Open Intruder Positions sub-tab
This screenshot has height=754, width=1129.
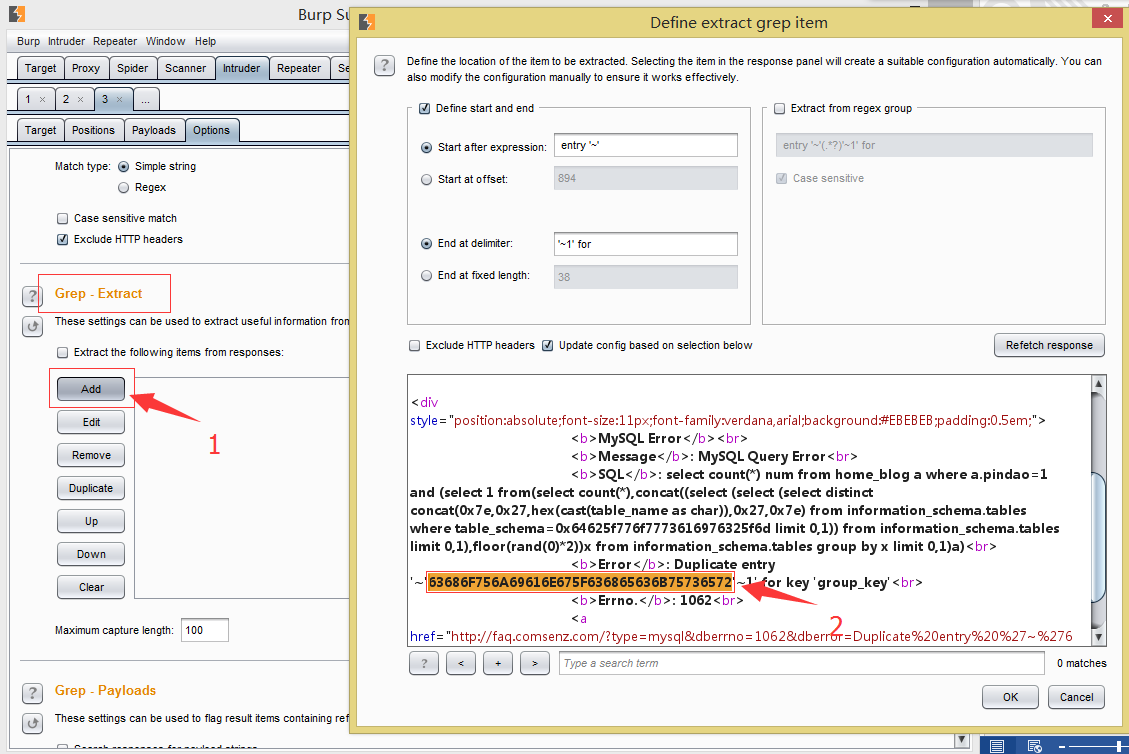(x=93, y=130)
